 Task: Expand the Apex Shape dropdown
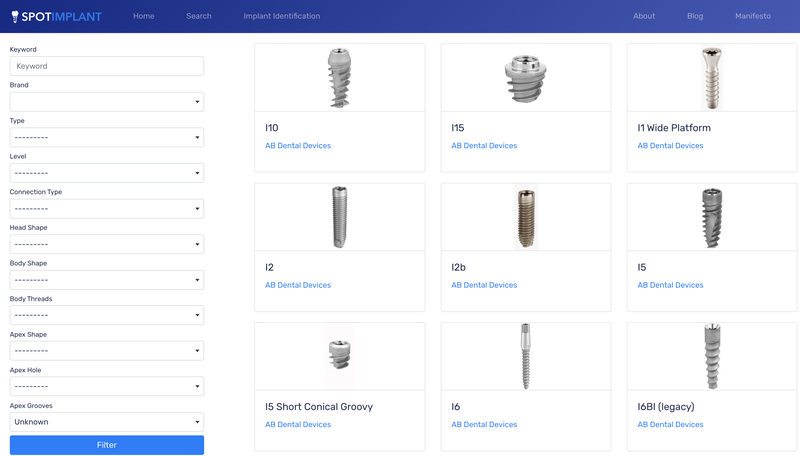[x=107, y=351]
